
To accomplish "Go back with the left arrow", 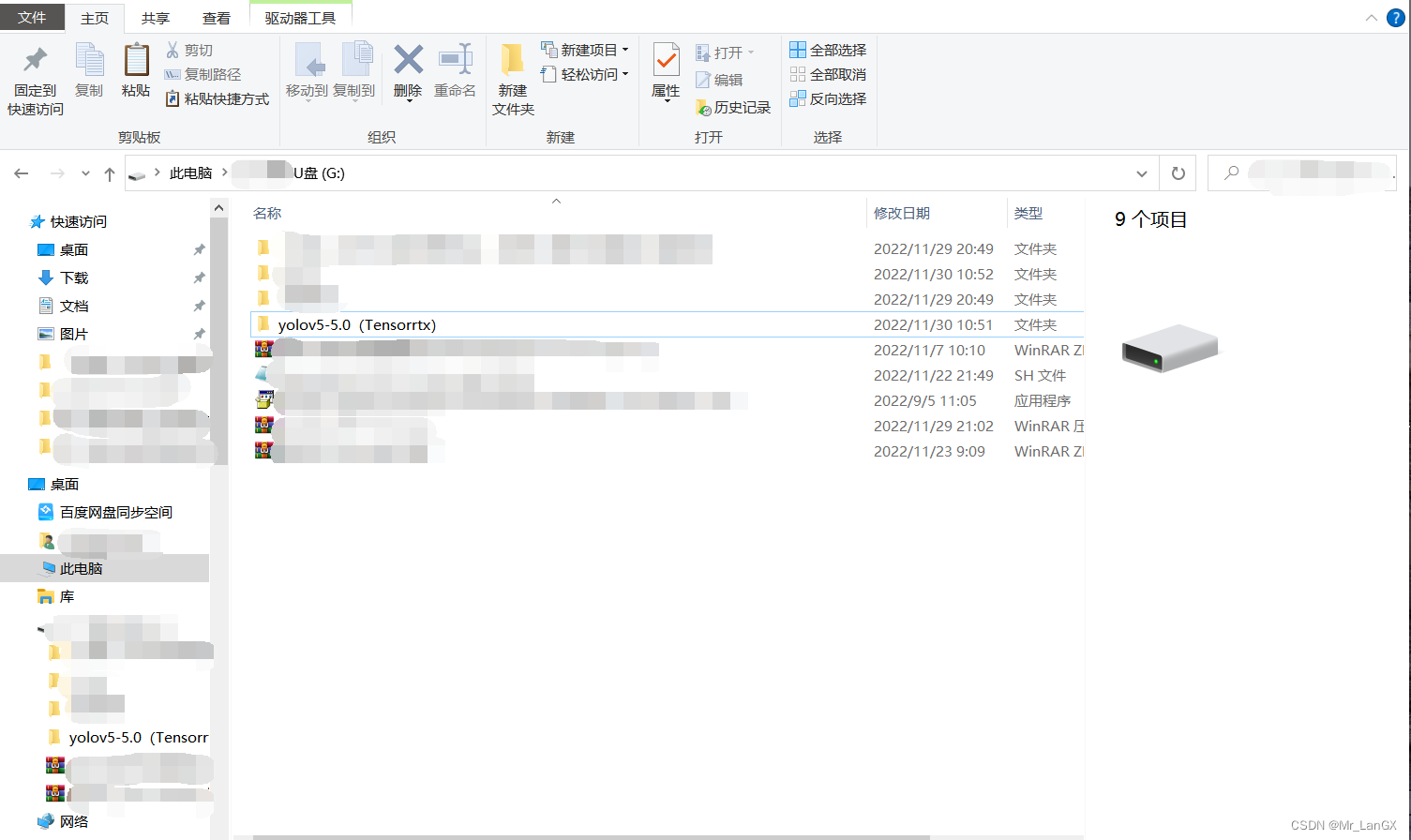I will click(x=22, y=173).
